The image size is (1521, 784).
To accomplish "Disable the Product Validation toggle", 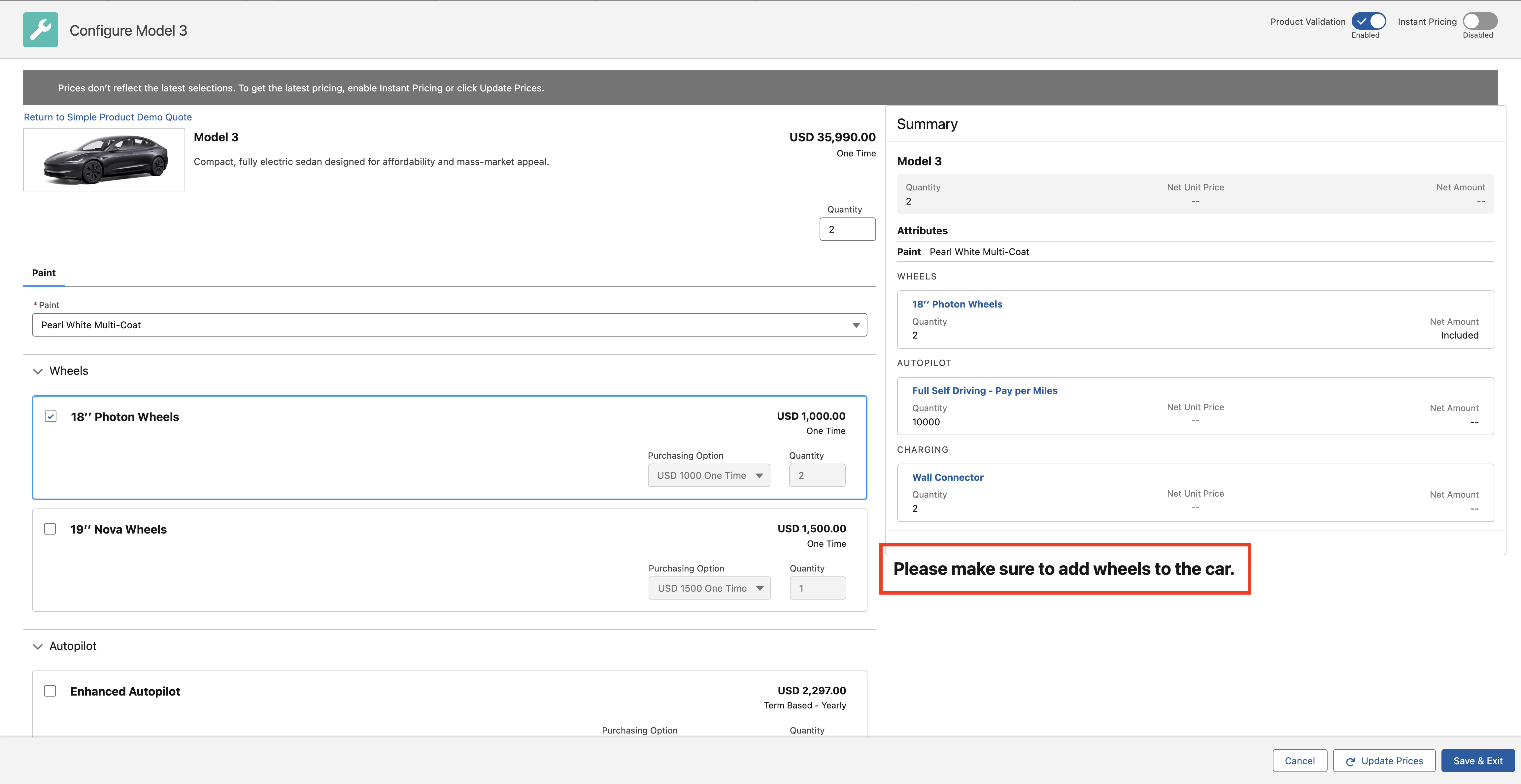I will click(x=1370, y=21).
